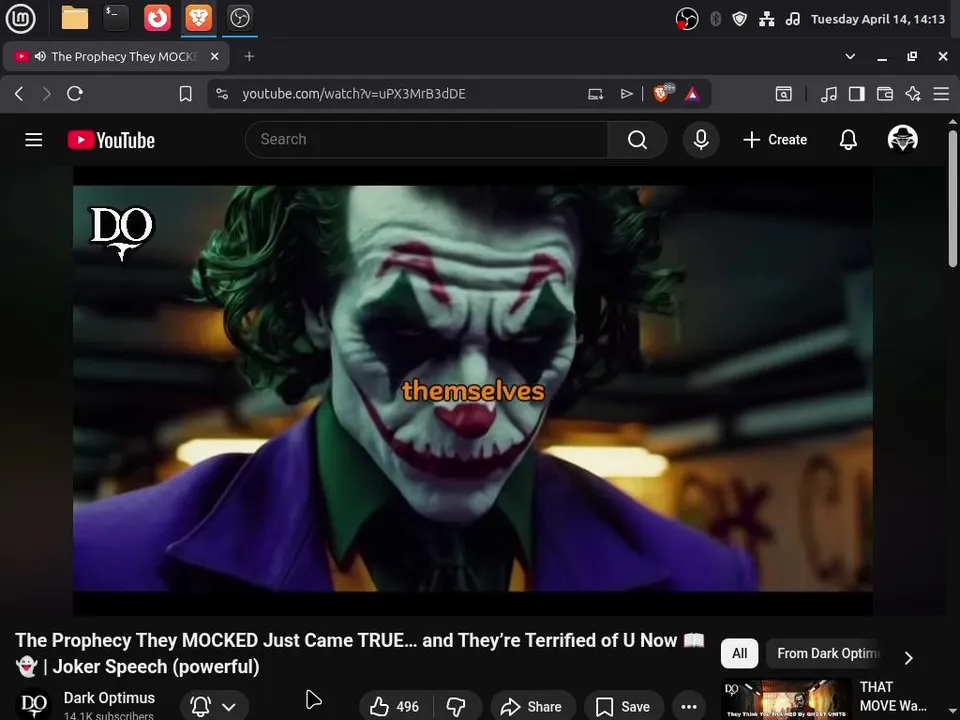
Task: Open the media control music icon in toolbar
Action: click(x=828, y=94)
